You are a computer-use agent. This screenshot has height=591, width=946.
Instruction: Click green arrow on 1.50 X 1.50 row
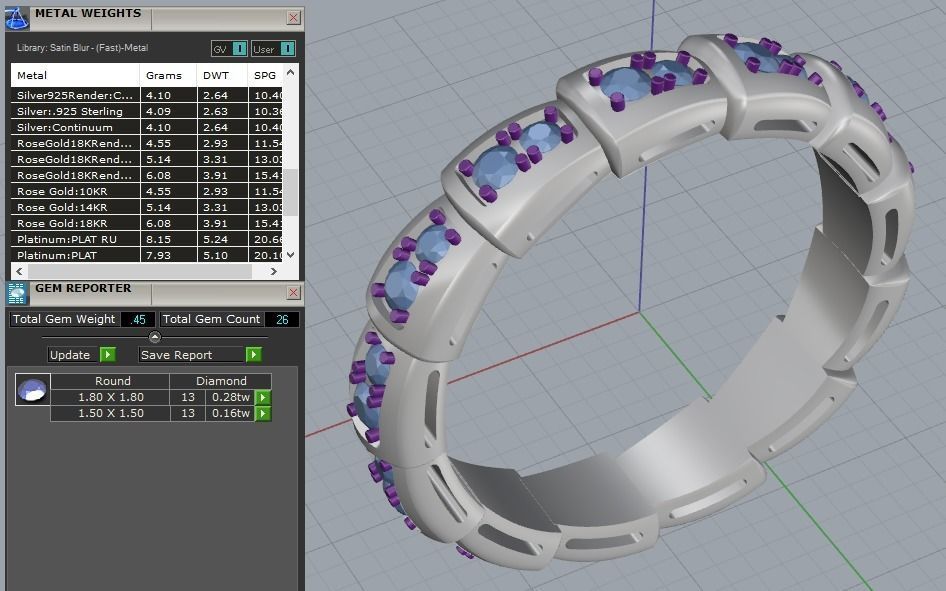point(262,414)
